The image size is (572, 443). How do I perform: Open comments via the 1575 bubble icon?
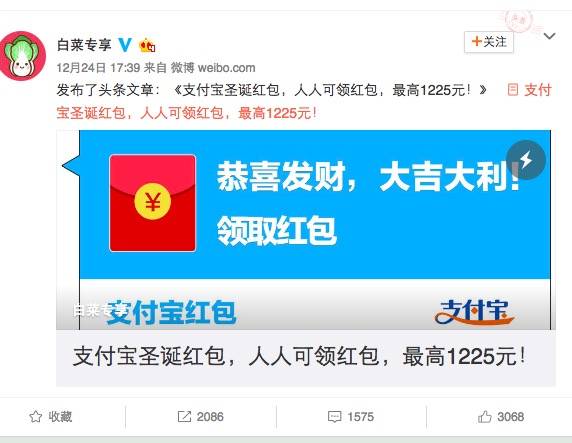click(335, 417)
